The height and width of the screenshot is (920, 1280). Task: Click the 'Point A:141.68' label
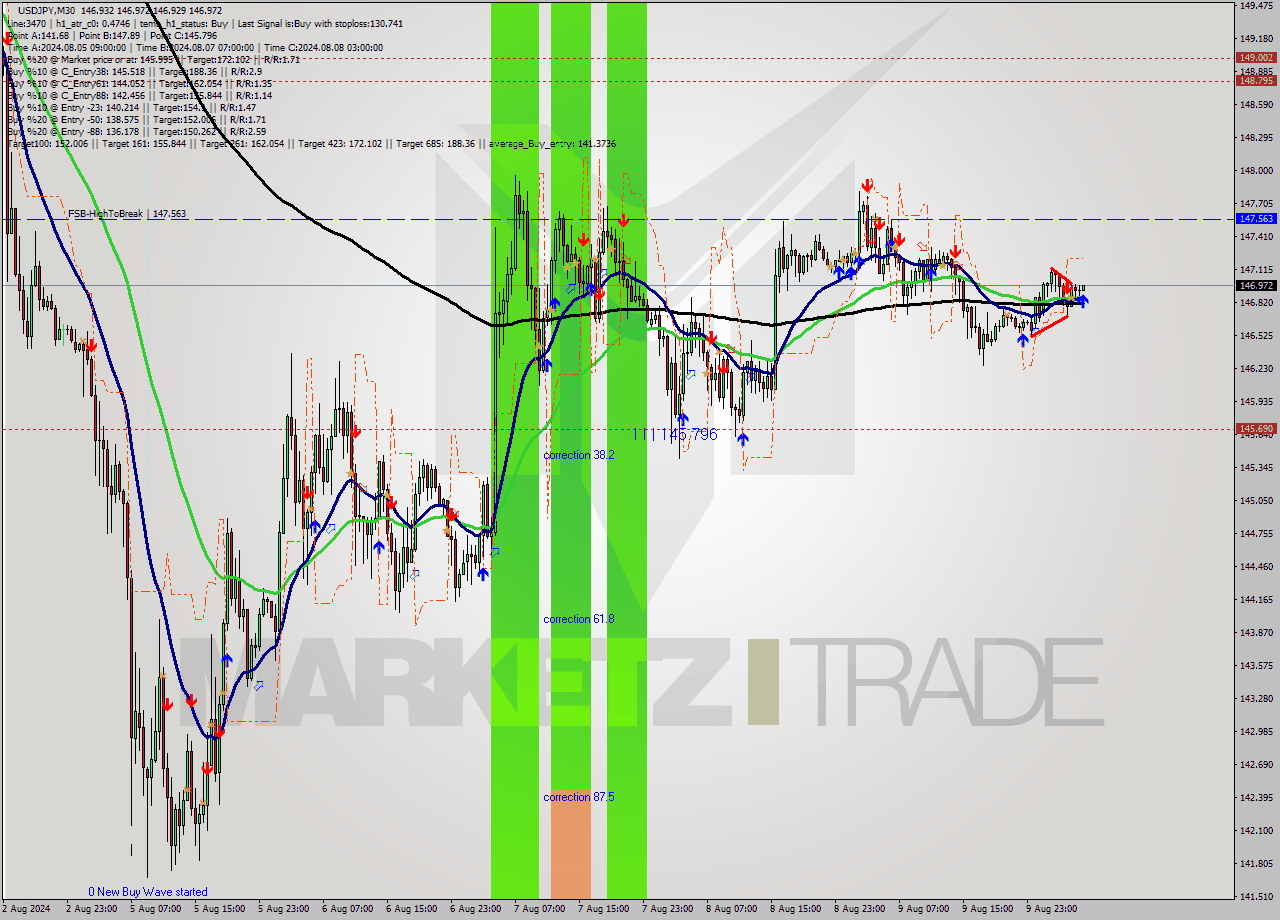click(39, 35)
